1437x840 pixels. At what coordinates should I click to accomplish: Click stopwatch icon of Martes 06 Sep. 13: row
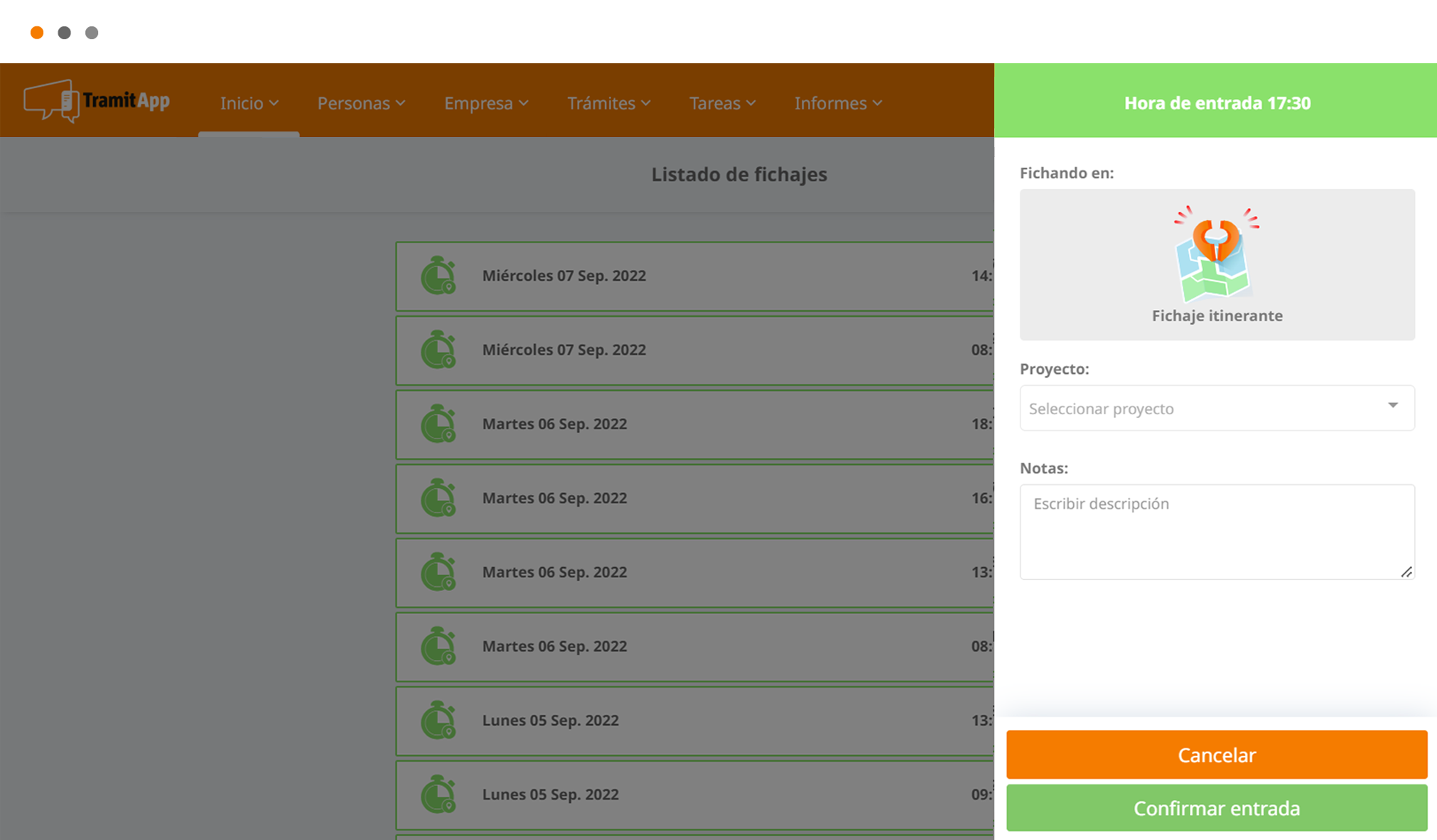click(438, 572)
